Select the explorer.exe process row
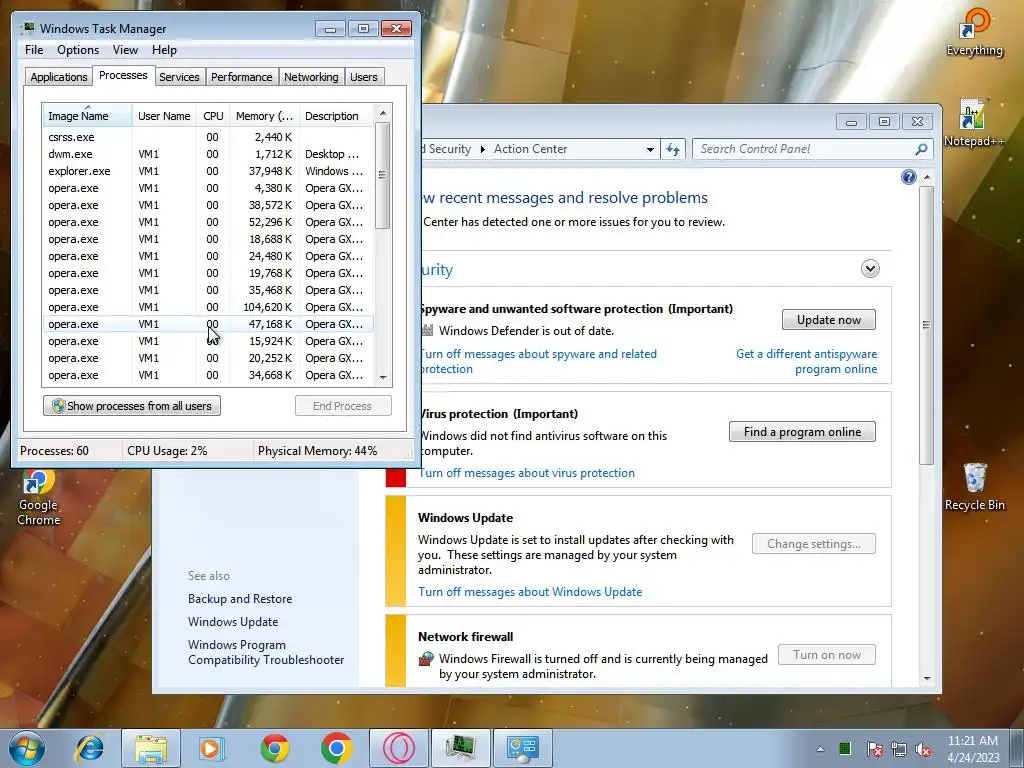The width and height of the screenshot is (1024, 768). (x=208, y=171)
